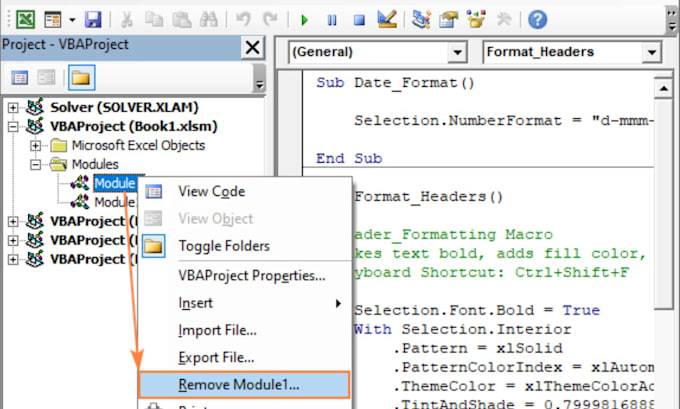The image size is (680, 409).
Task: Expand the Microsoft Excel Objects folder
Action: coord(36,145)
